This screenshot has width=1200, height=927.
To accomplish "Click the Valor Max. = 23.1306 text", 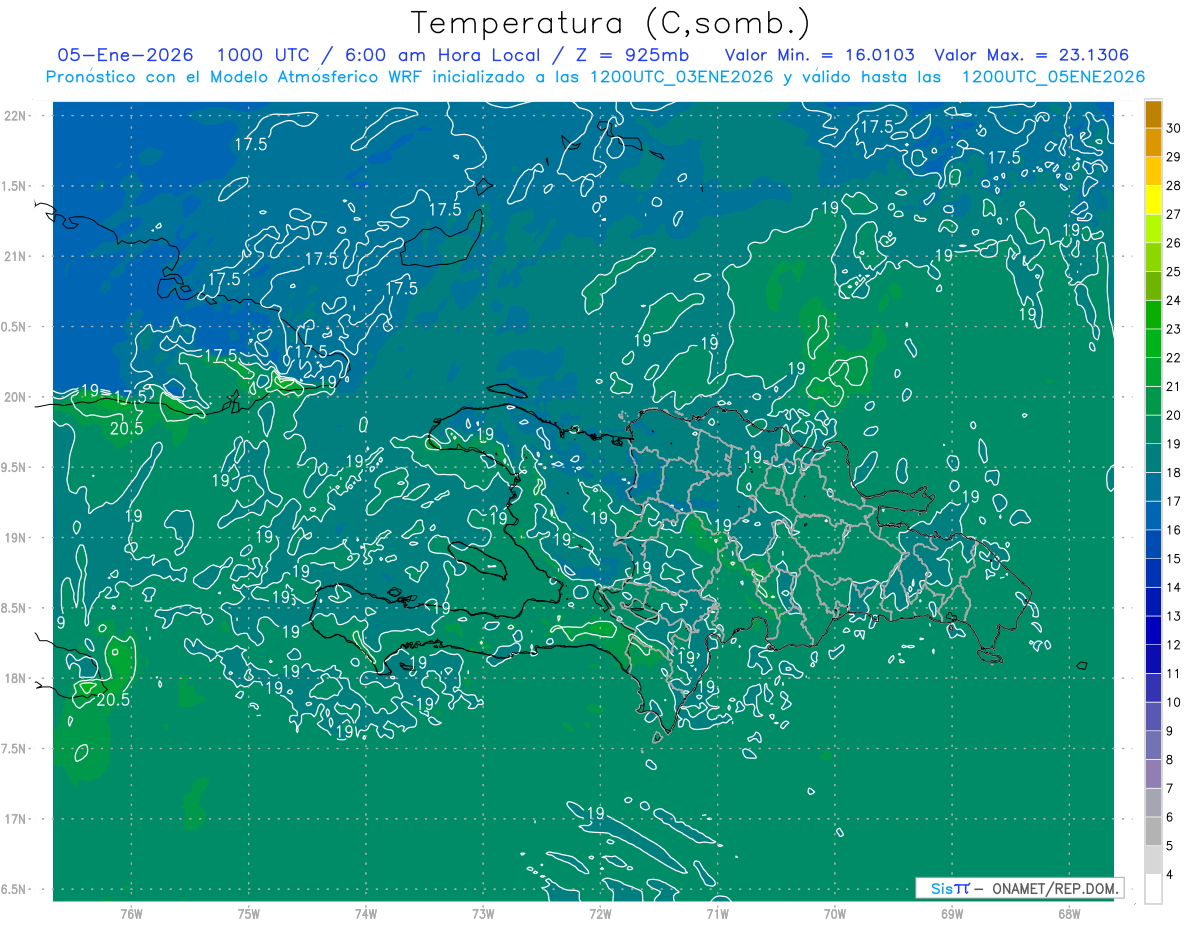I will [1032, 55].
